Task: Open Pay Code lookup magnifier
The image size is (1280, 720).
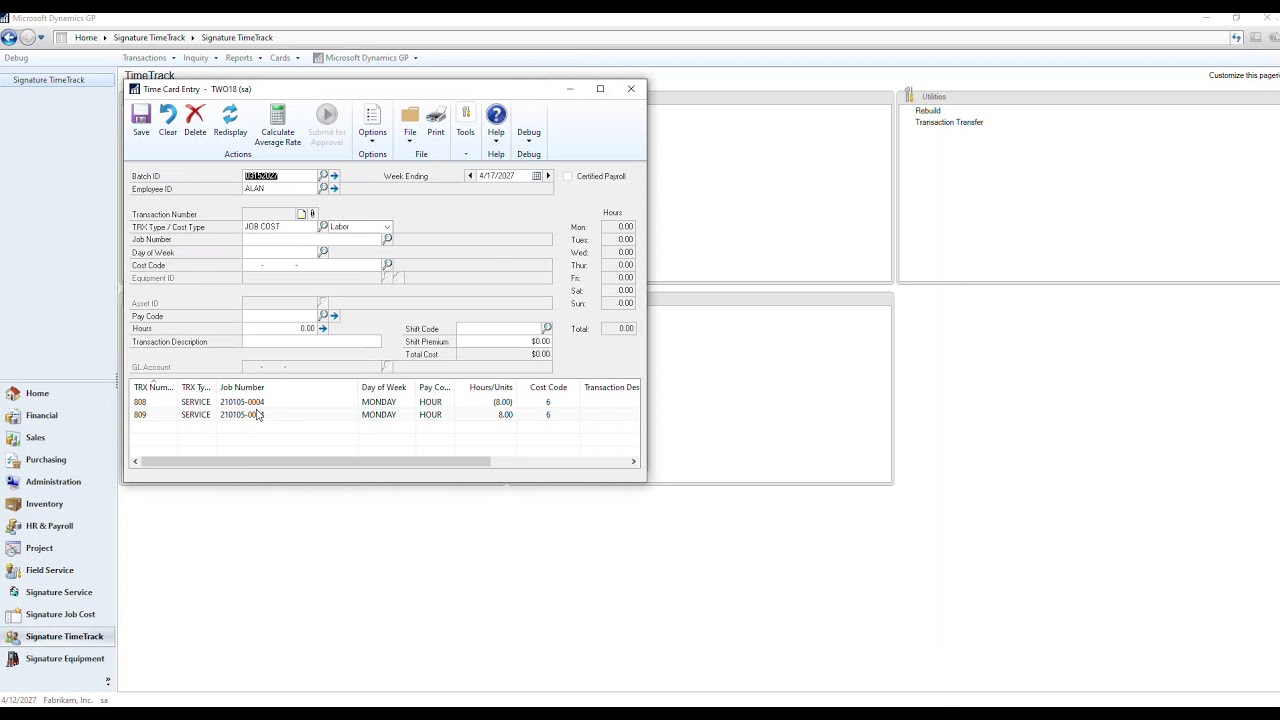Action: pyautogui.click(x=323, y=316)
